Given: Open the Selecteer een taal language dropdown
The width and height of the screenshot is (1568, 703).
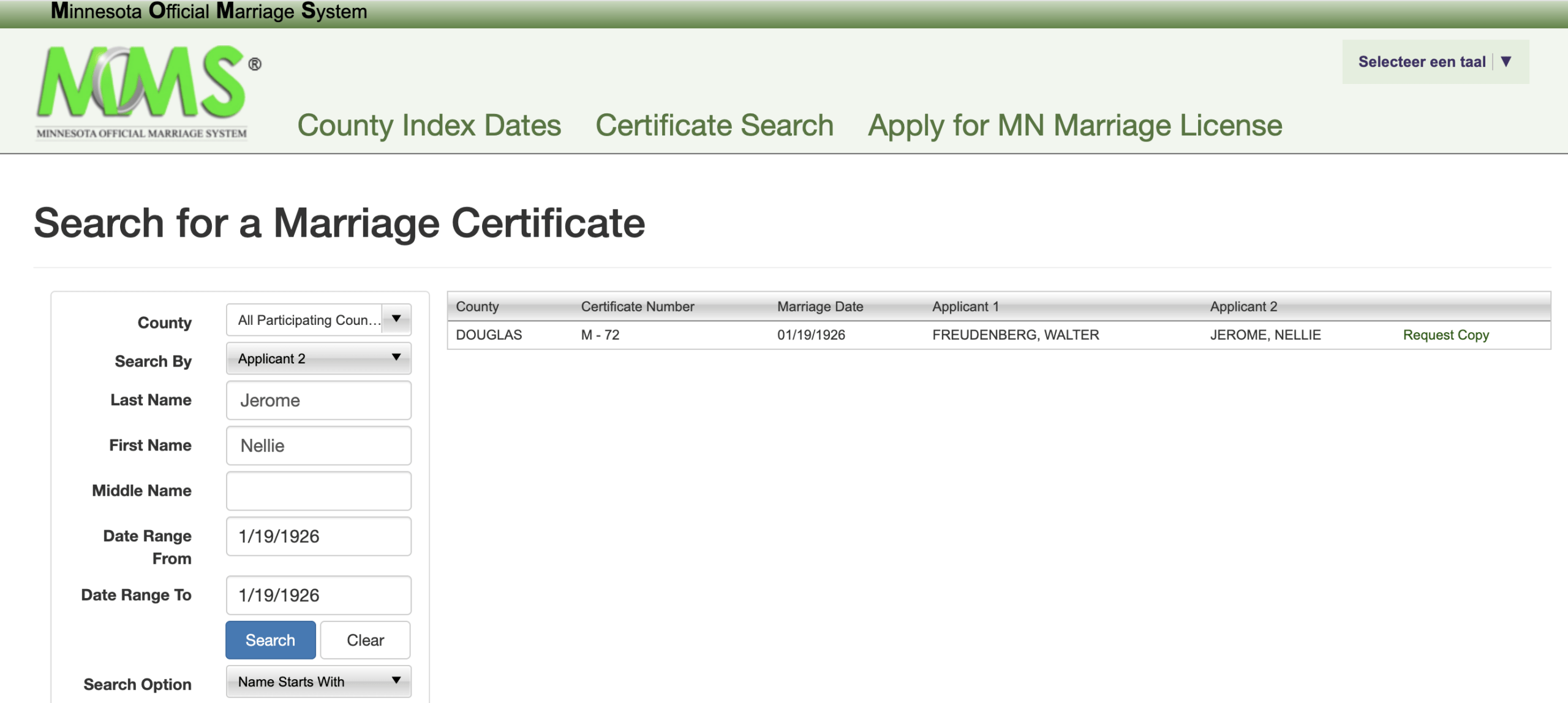Looking at the screenshot, I should pos(1421,62).
